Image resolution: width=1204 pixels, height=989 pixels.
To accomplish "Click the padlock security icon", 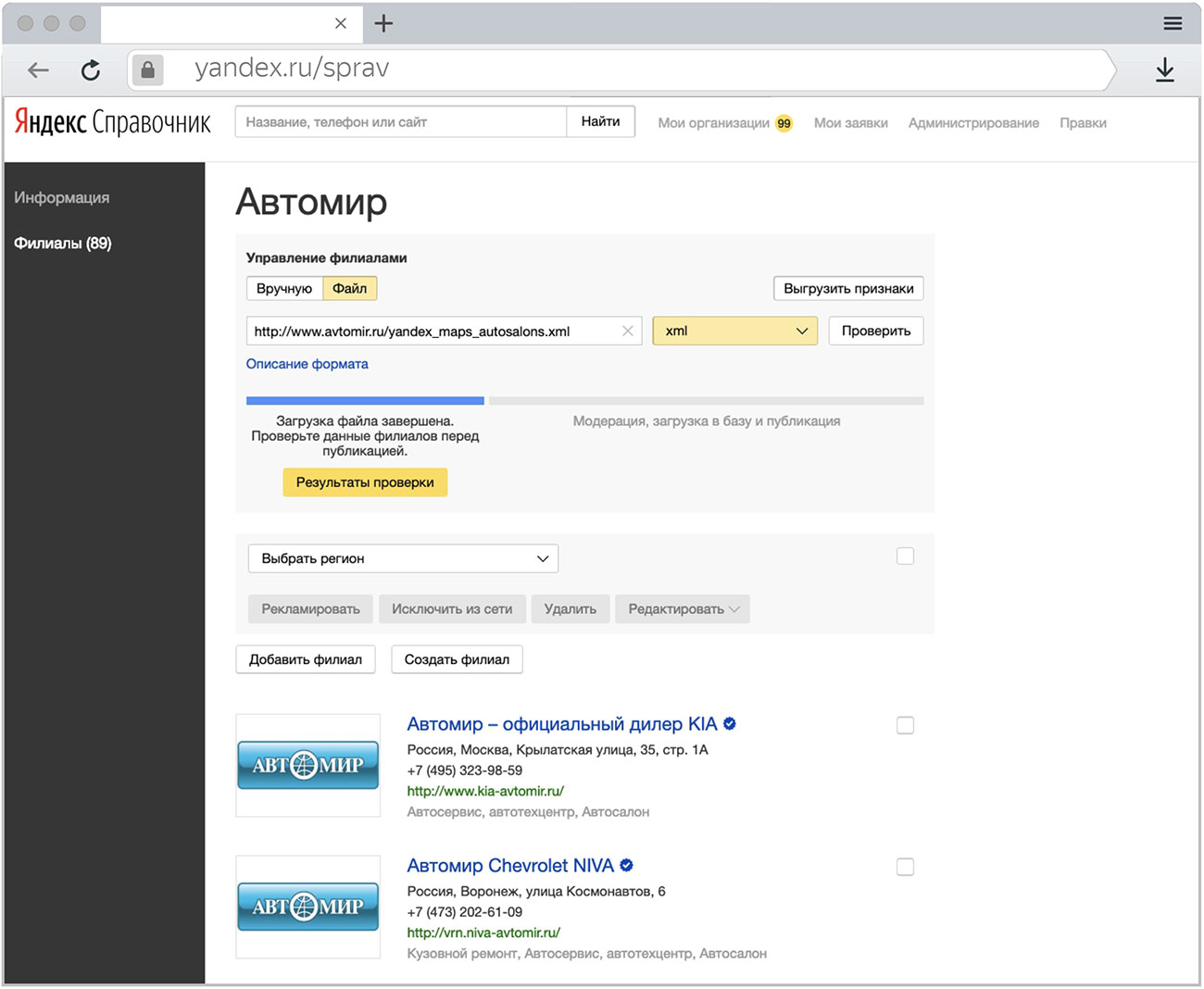I will click(x=148, y=69).
